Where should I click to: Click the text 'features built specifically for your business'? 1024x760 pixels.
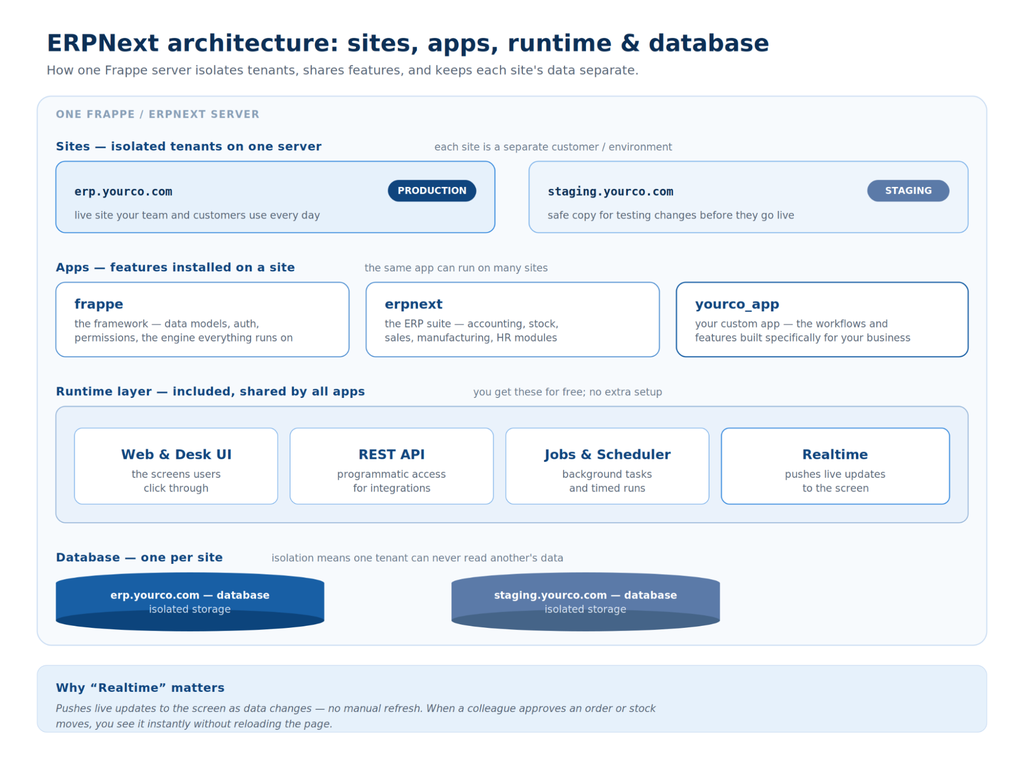point(803,338)
